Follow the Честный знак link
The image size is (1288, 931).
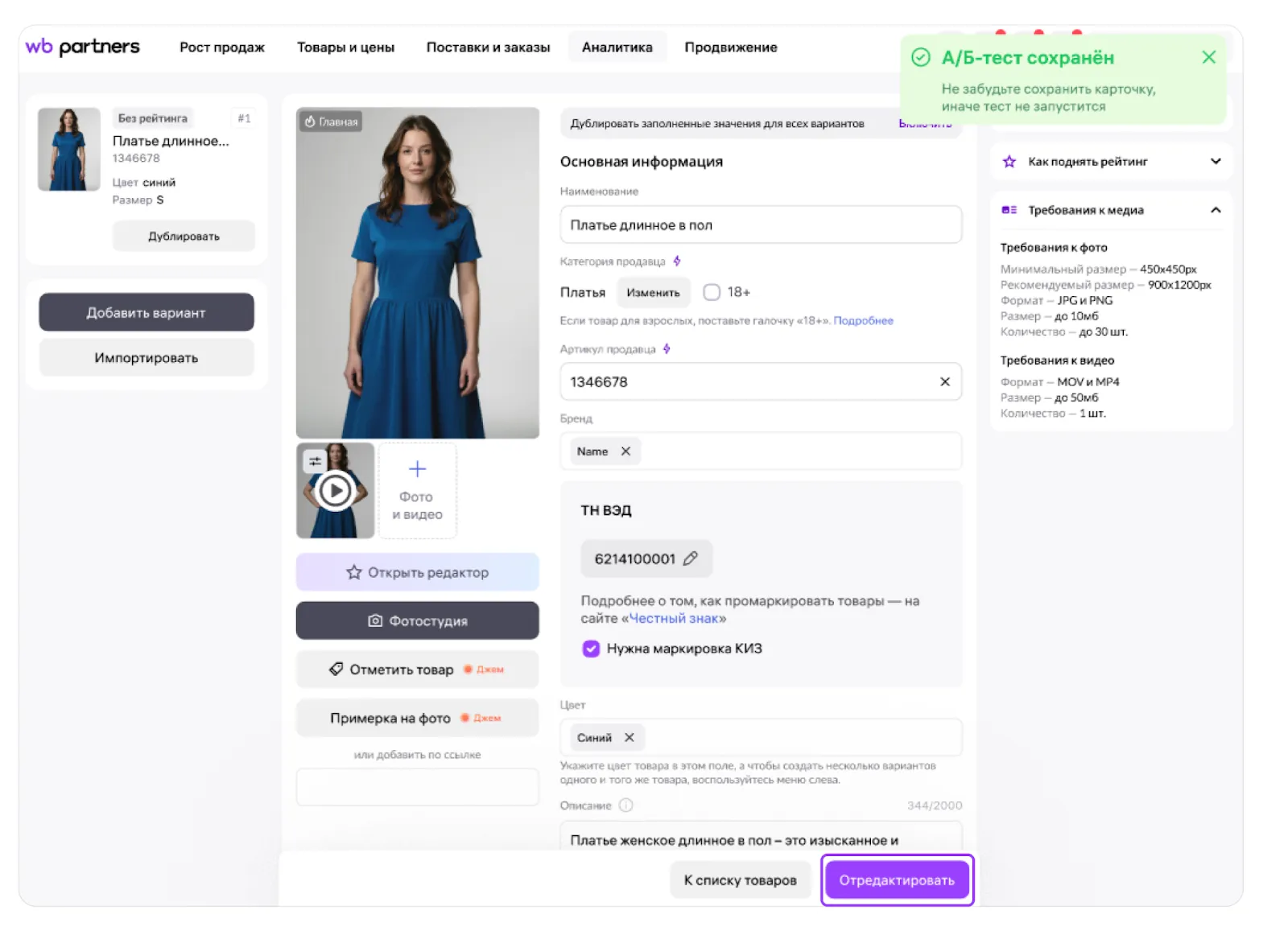tap(674, 618)
